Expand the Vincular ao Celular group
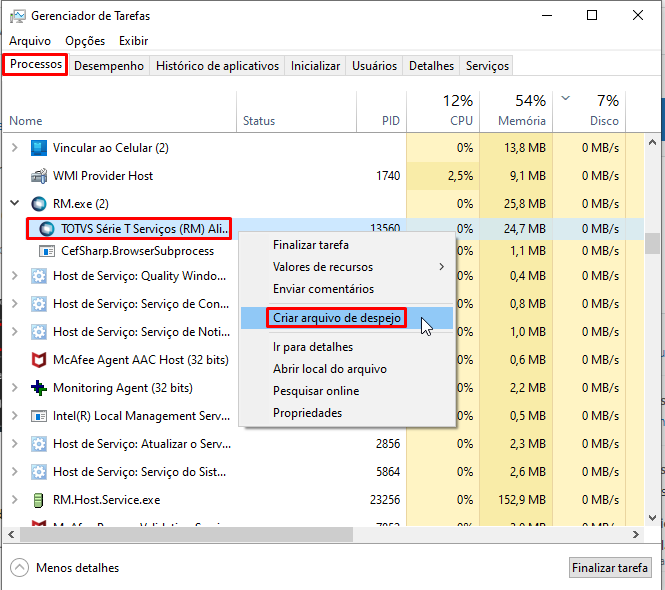The image size is (665, 590). coord(14,147)
